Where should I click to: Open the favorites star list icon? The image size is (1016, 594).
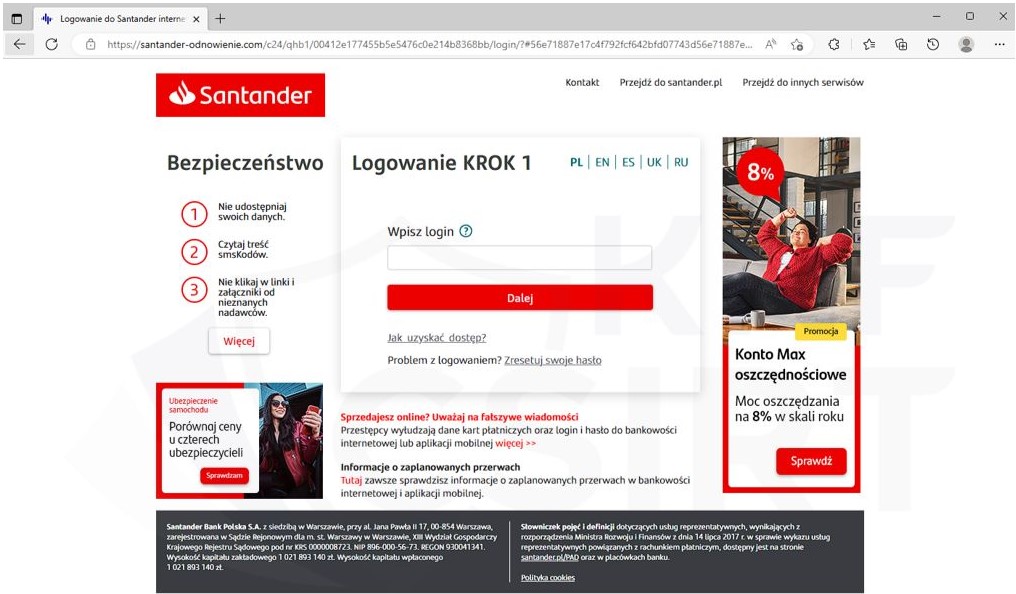[869, 44]
